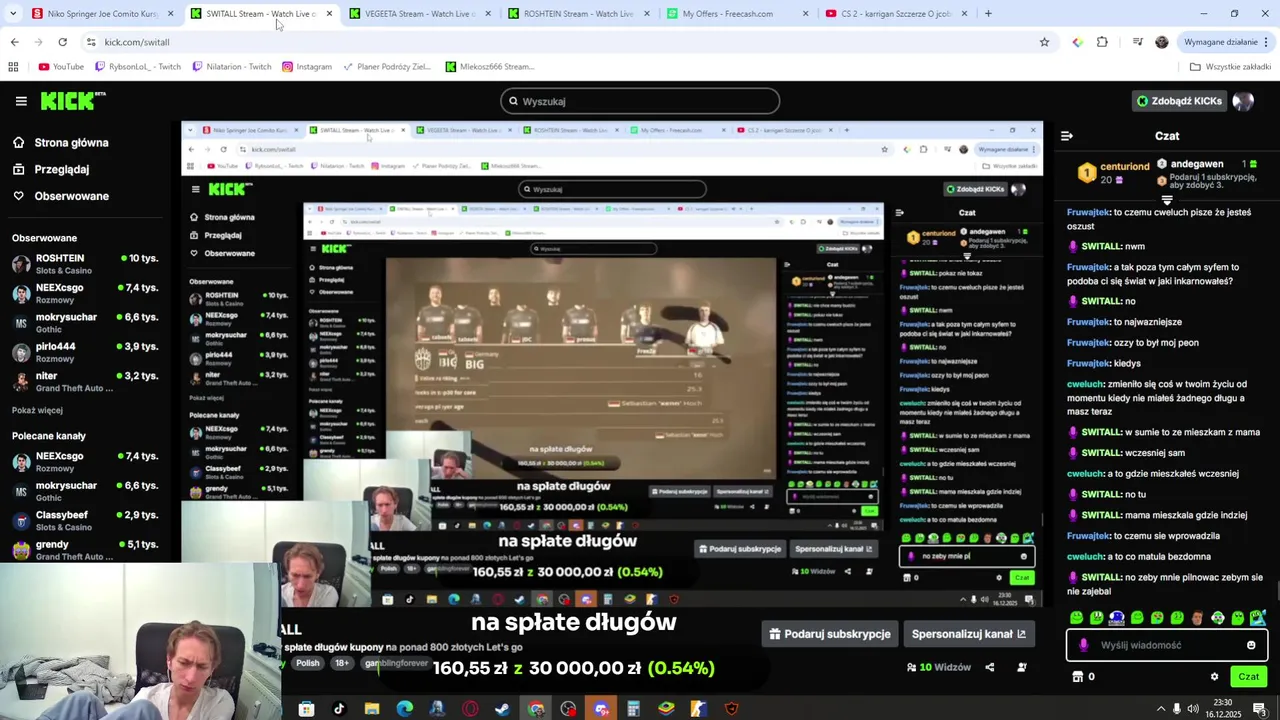
Task: Open the Nilatarion Twitch bookmark
Action: [231, 67]
